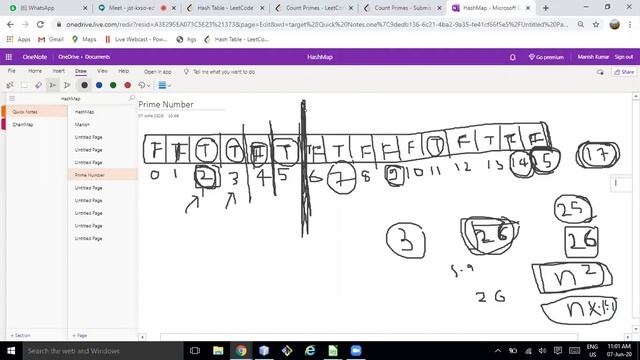Click the address bar URL

[316, 24]
